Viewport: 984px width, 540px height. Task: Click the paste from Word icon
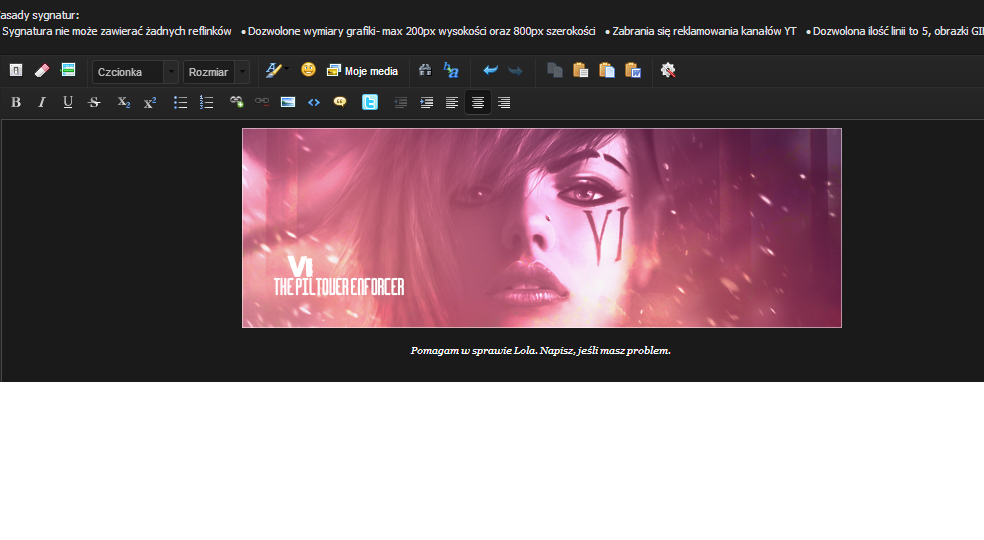[633, 70]
